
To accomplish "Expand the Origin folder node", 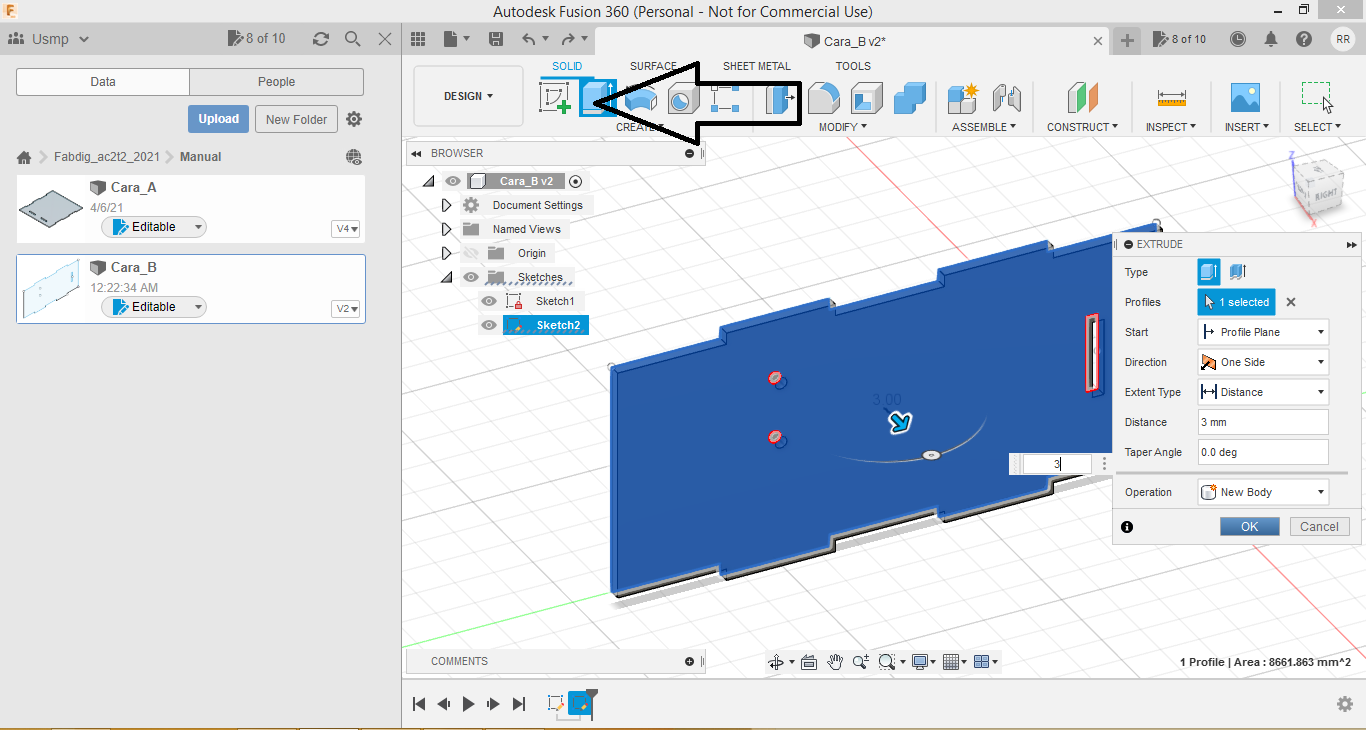I will point(447,253).
